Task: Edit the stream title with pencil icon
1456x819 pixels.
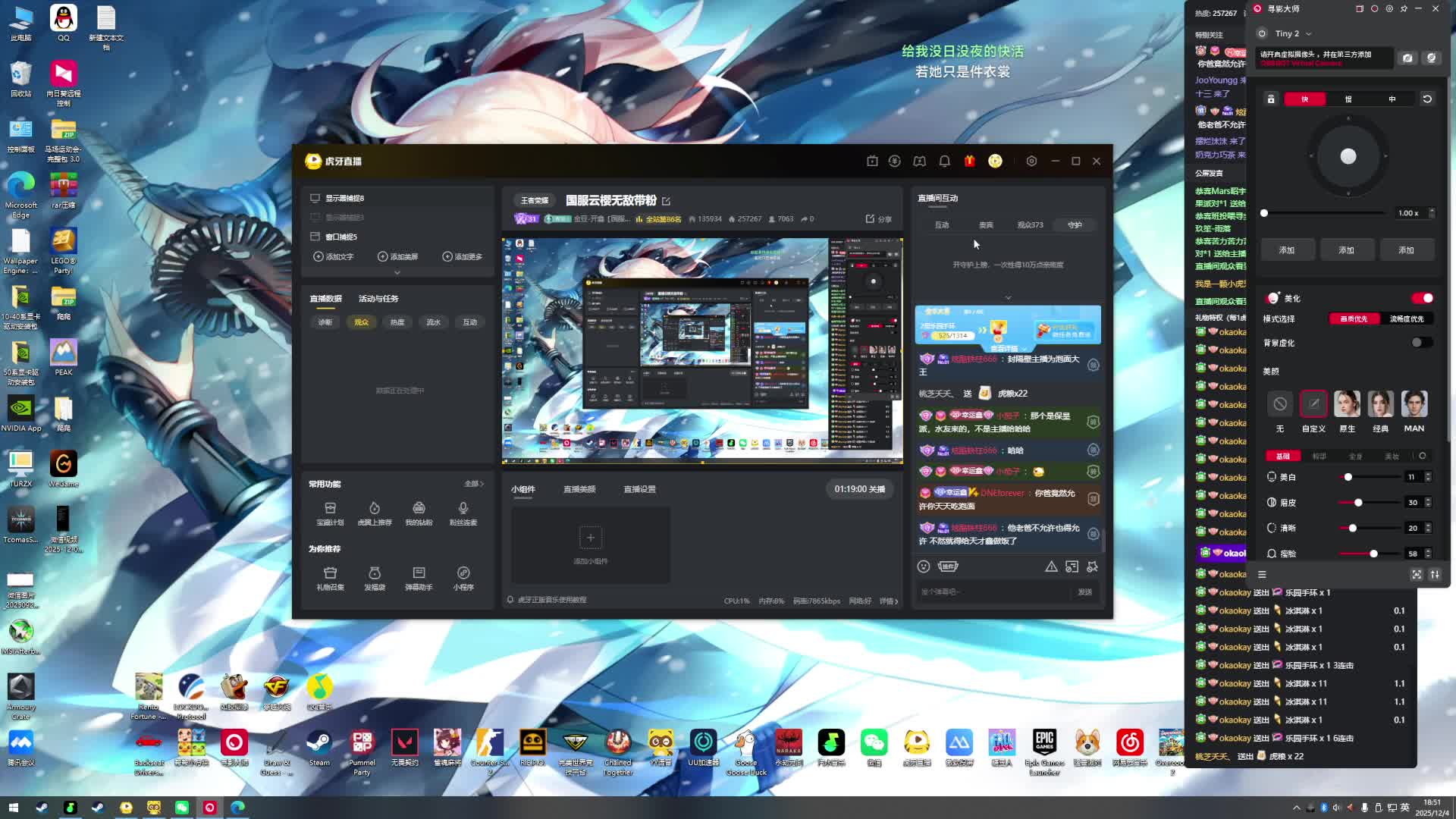Action: tap(666, 201)
